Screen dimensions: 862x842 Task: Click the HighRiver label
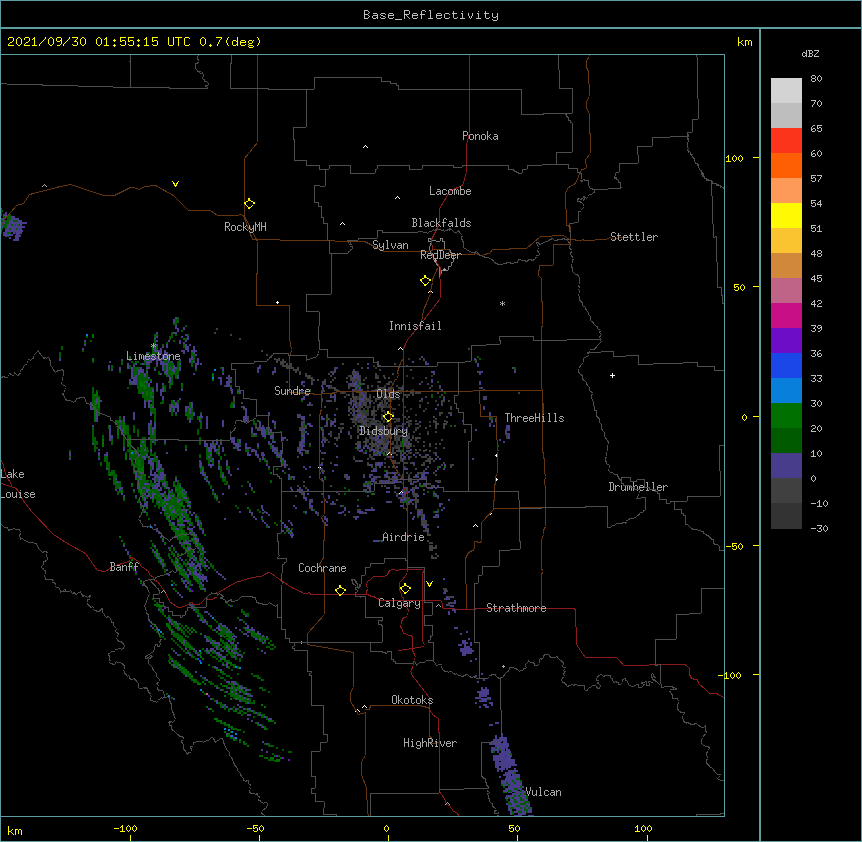click(x=430, y=743)
